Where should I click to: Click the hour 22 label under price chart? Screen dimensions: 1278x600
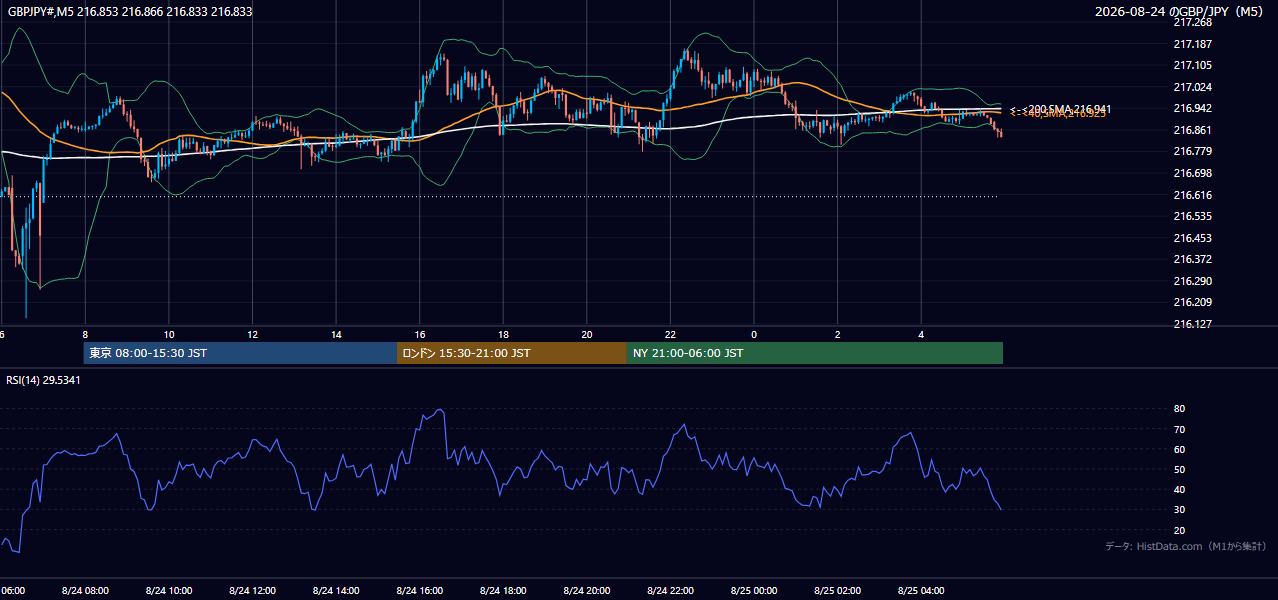click(670, 334)
